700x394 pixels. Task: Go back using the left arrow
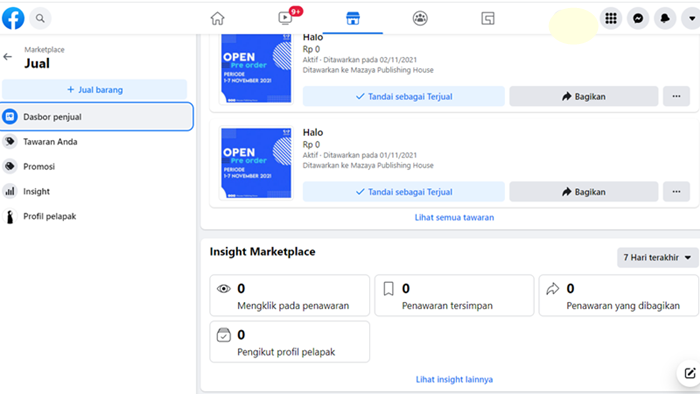tap(8, 57)
